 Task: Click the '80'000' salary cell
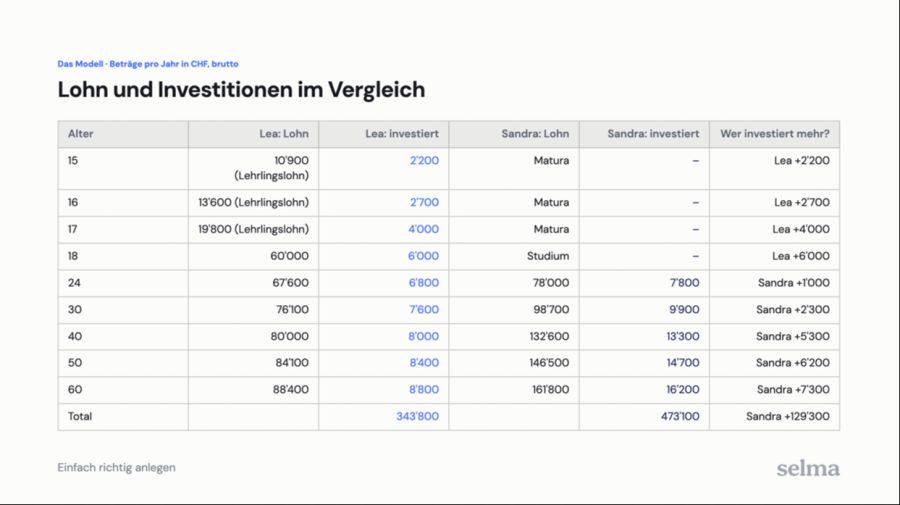pos(253,337)
